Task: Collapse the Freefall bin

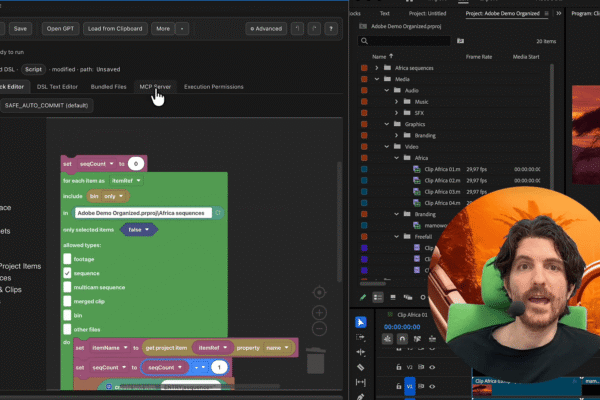Action: pyautogui.click(x=396, y=237)
